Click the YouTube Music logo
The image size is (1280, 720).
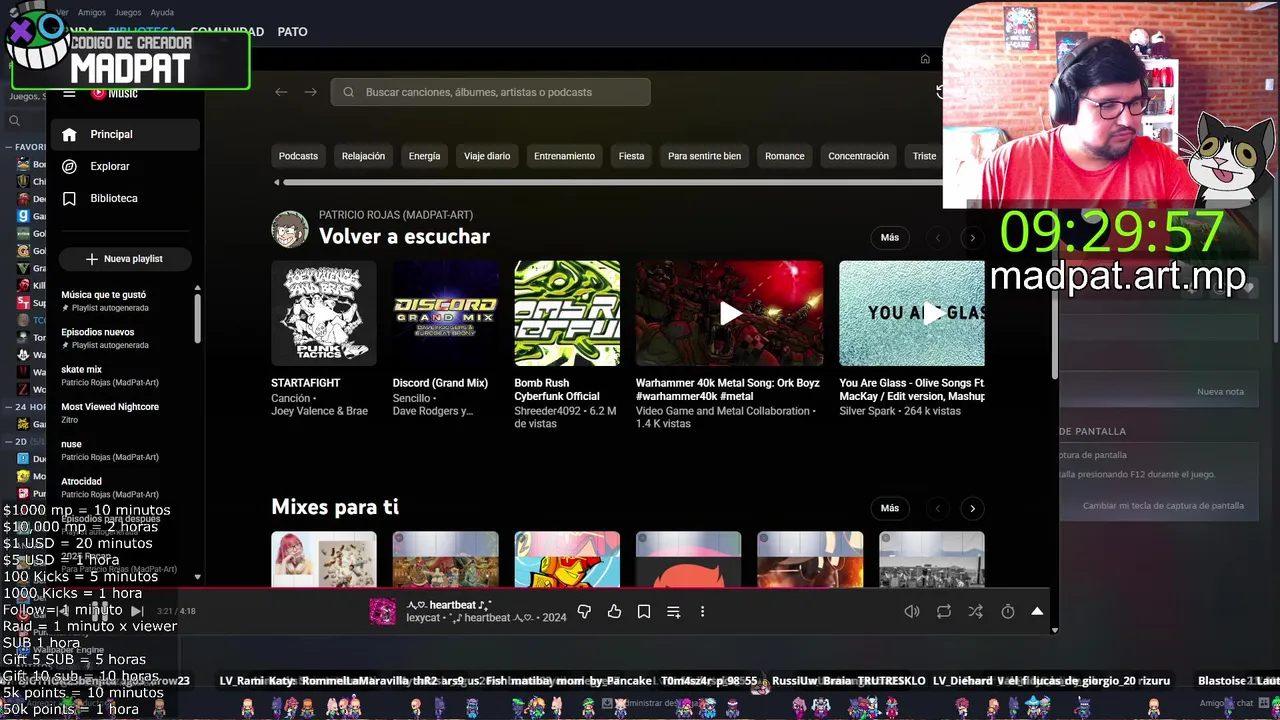coord(114,93)
